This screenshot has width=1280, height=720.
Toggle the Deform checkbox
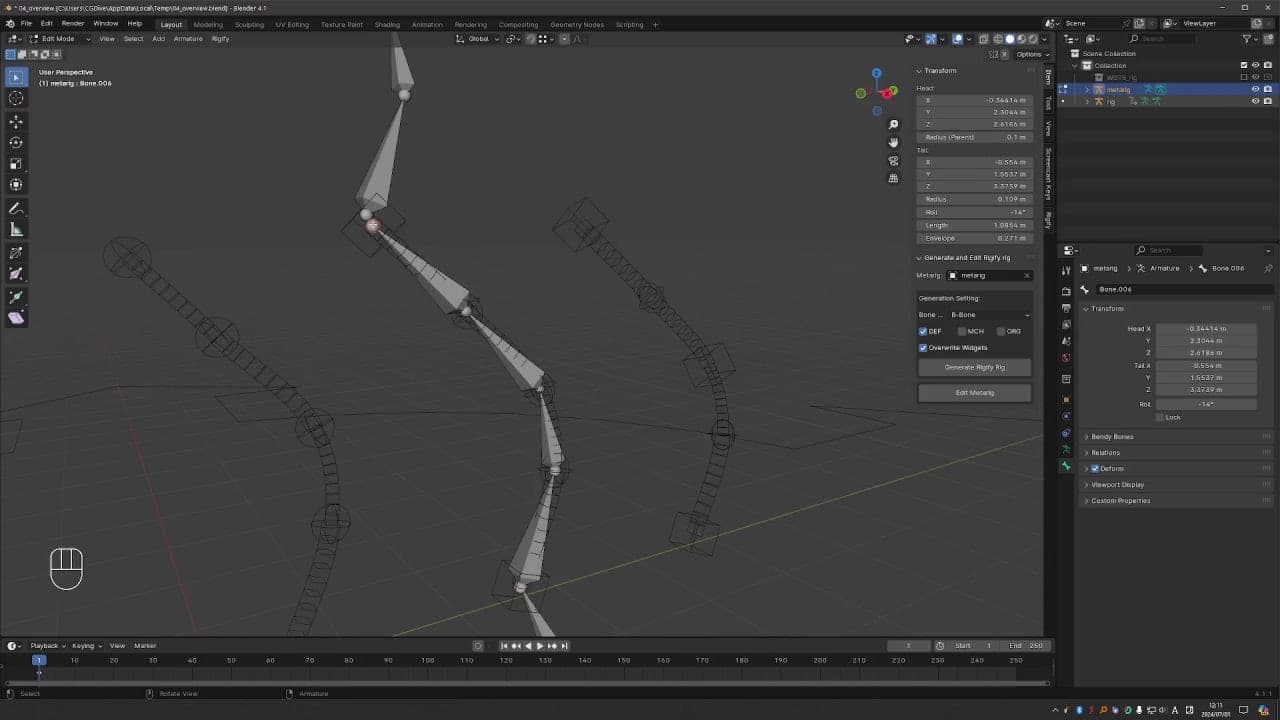(1095, 469)
